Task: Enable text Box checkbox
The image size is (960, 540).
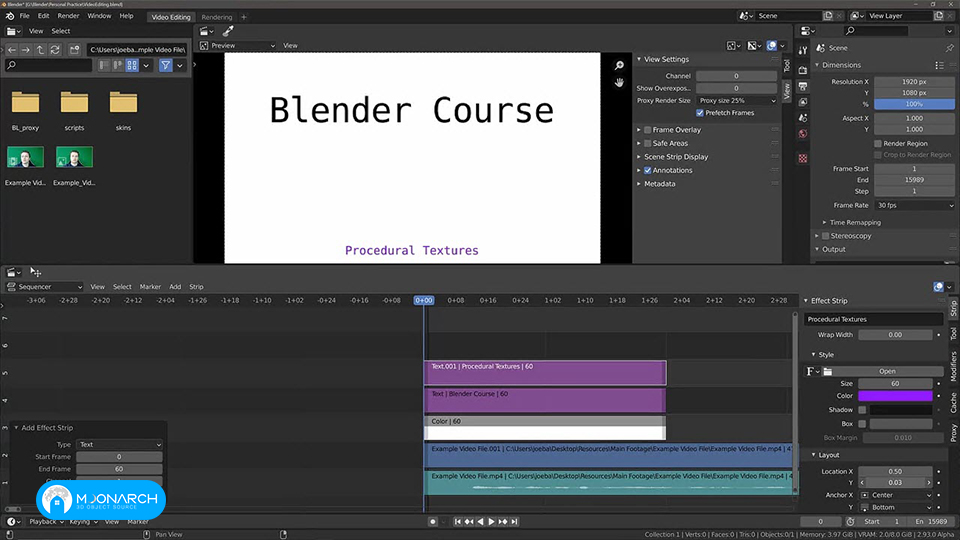Action: pos(862,424)
